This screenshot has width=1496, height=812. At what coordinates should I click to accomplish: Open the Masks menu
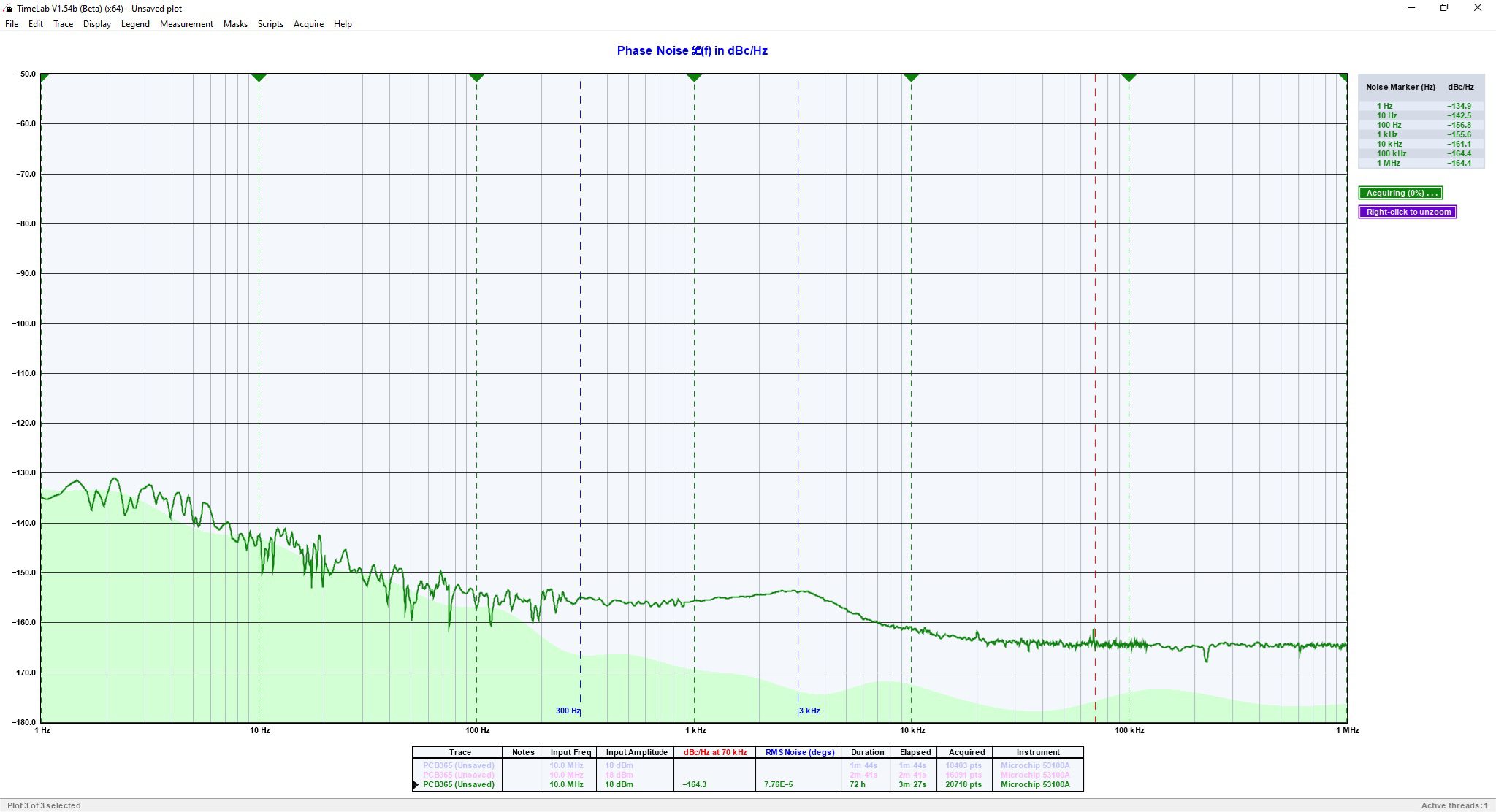235,24
